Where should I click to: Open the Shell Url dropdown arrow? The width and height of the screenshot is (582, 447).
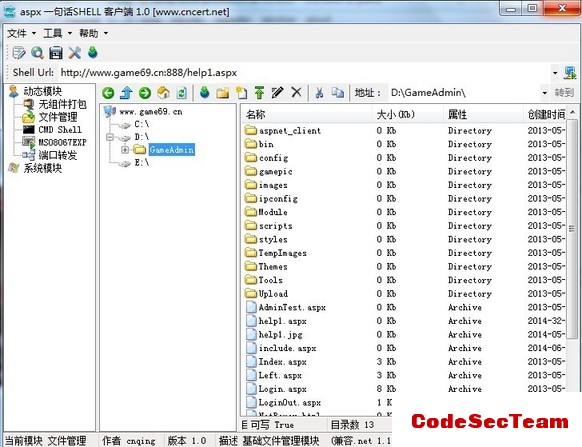tap(555, 73)
